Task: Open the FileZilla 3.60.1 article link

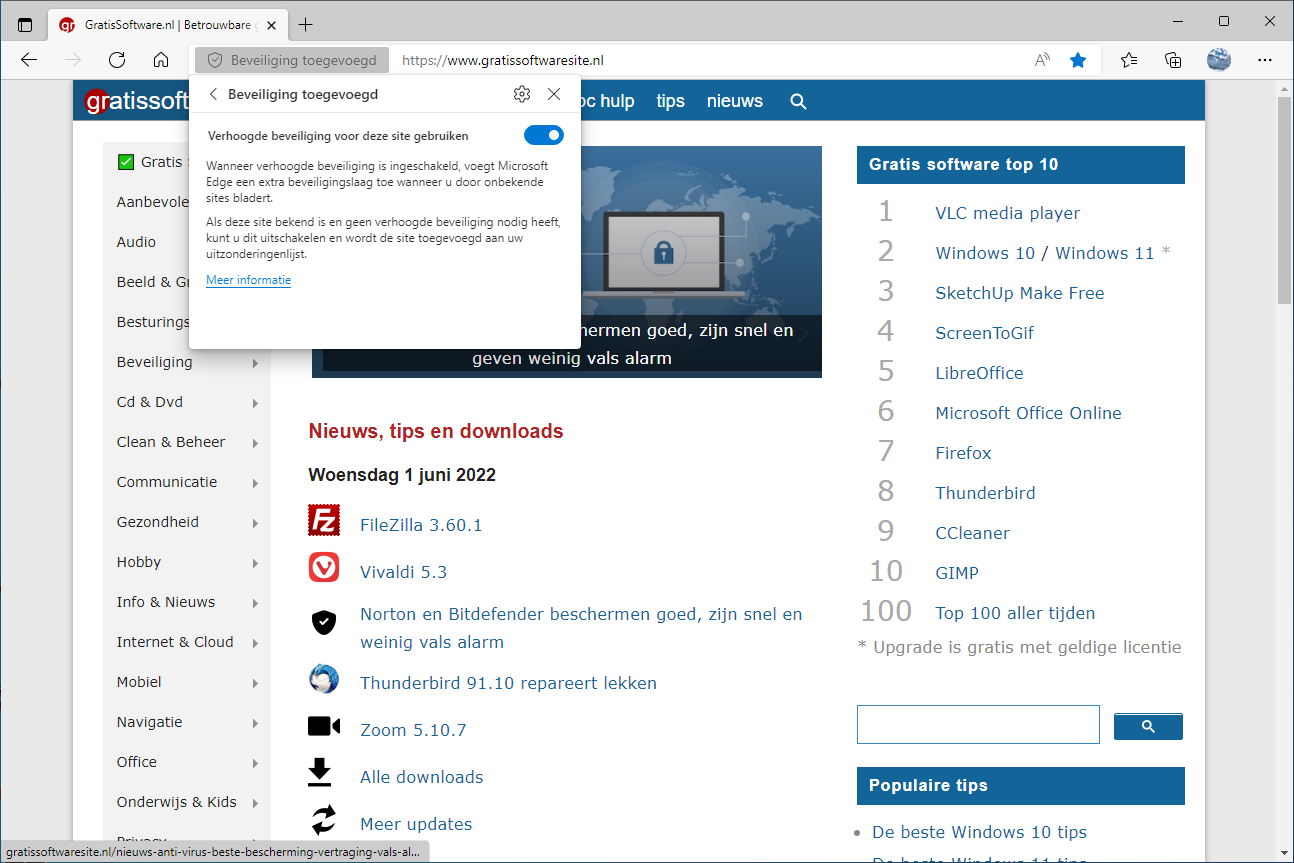Action: (x=421, y=525)
